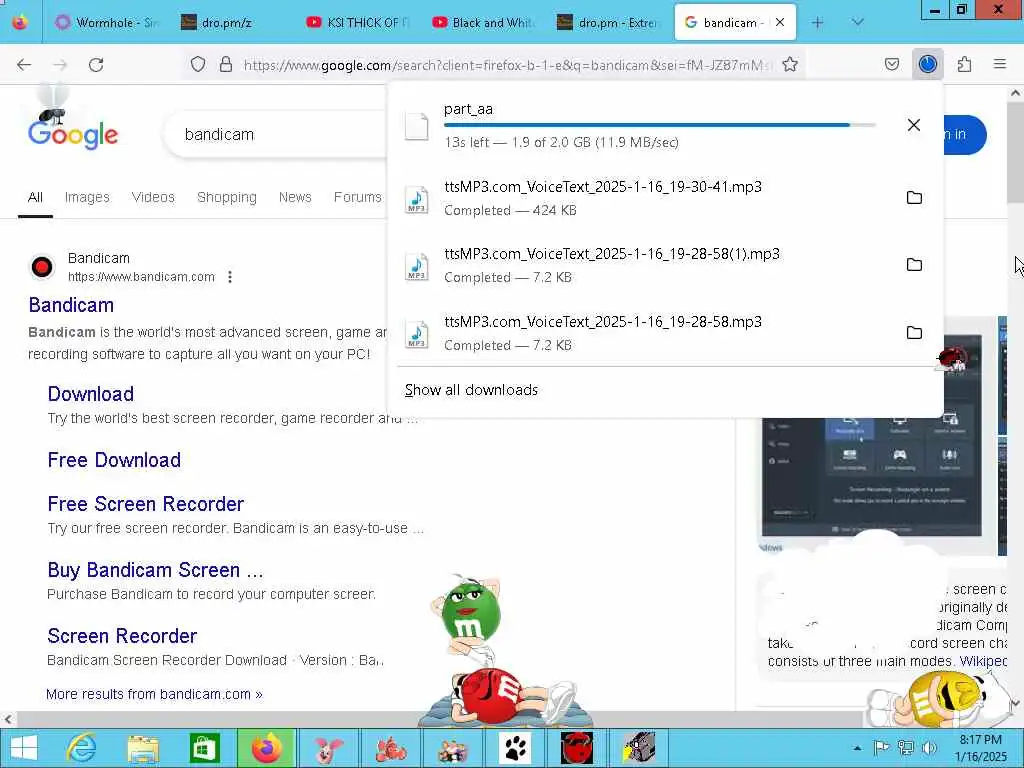Viewport: 1024px width, 768px height.
Task: Select the Forums search filter
Action: click(357, 197)
